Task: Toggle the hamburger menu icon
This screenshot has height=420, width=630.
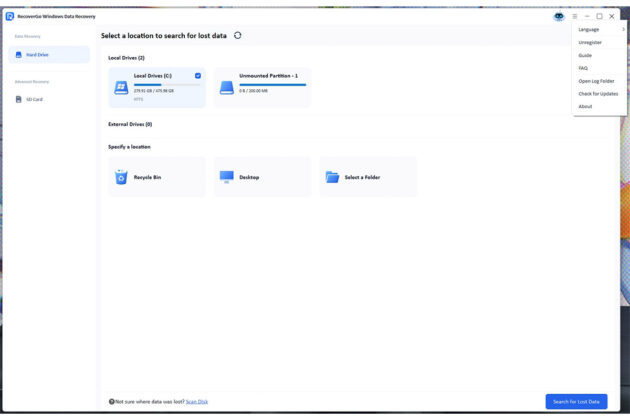Action: pyautogui.click(x=575, y=16)
